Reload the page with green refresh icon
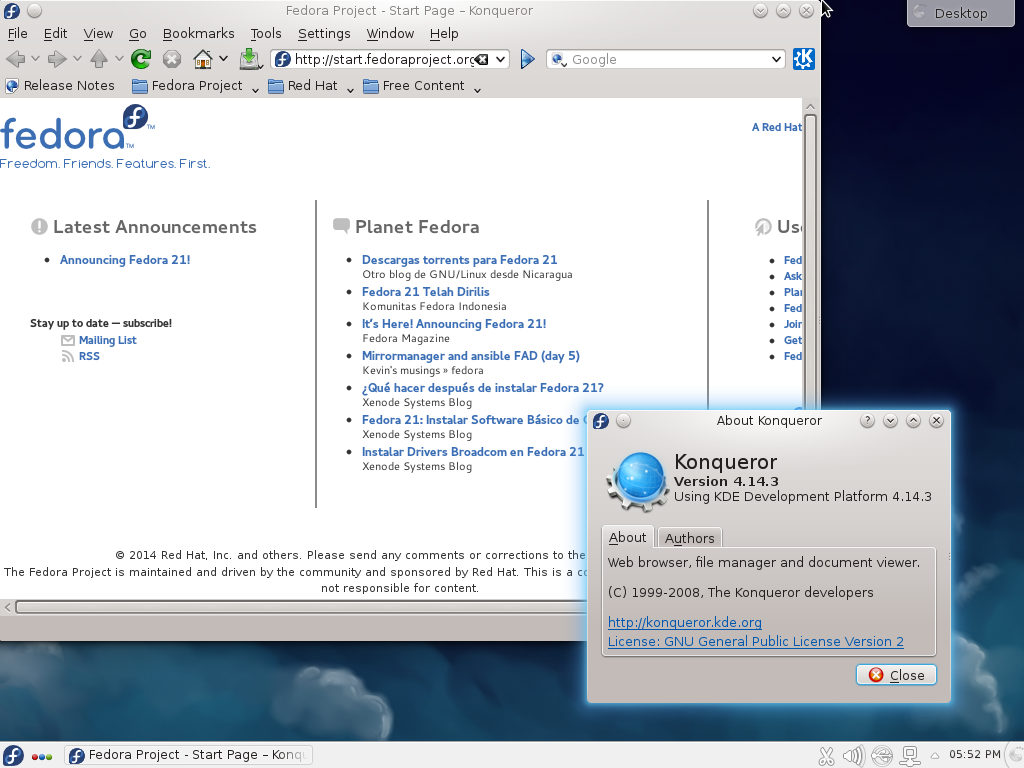The image size is (1024, 768). [140, 59]
